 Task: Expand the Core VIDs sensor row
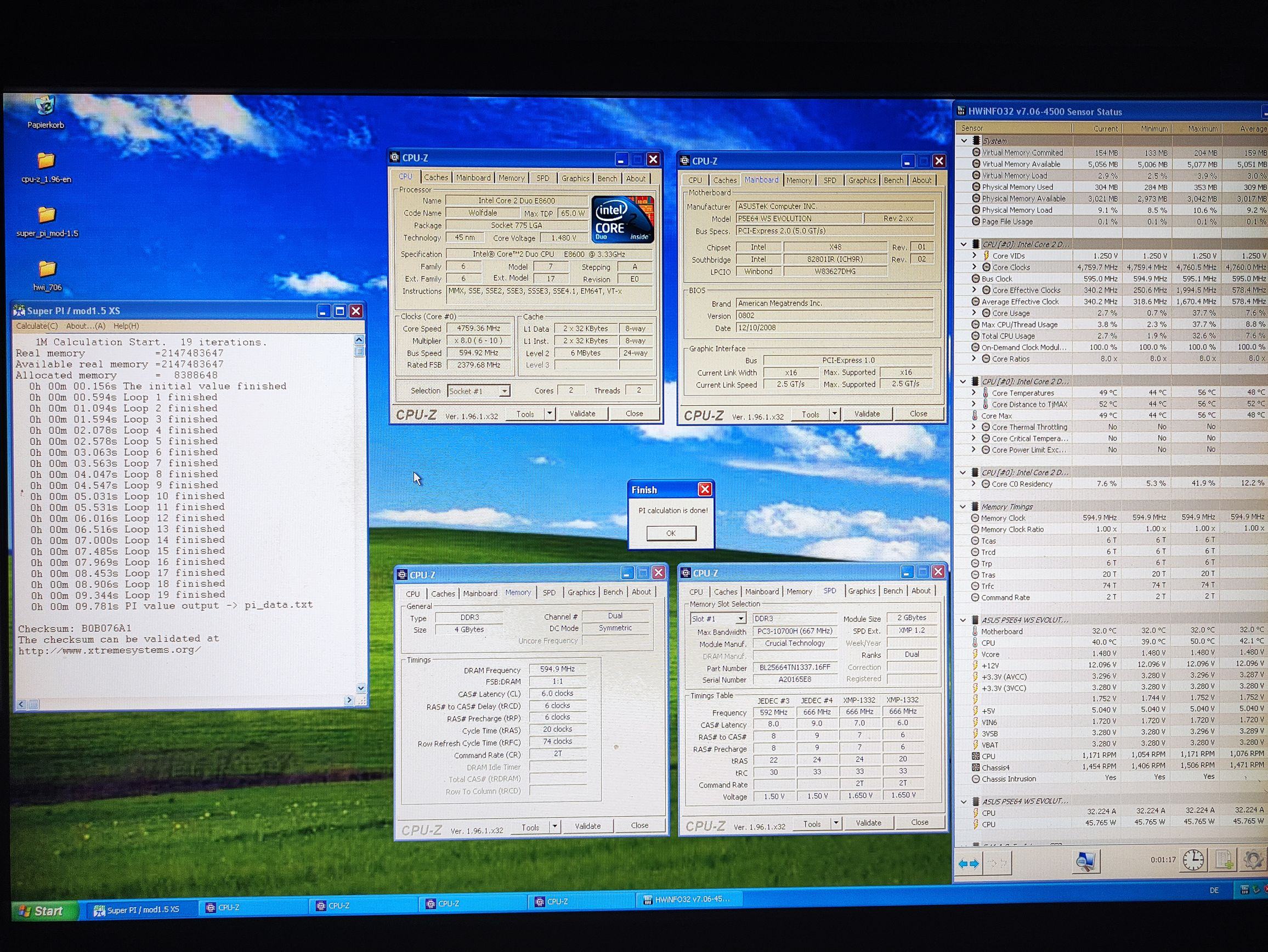(x=974, y=256)
